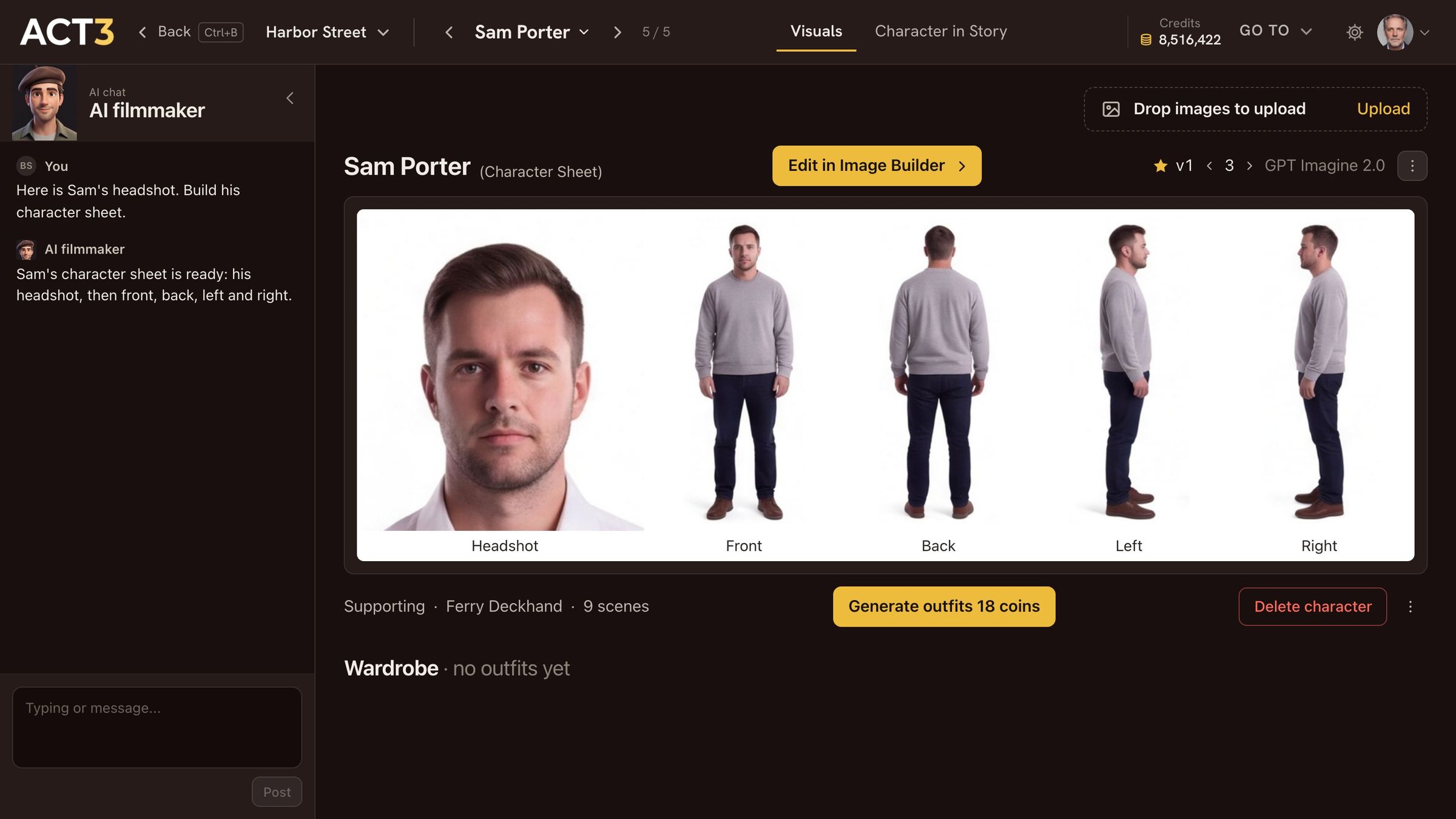Image resolution: width=1456 pixels, height=819 pixels.
Task: Click the Upload link
Action: (1383, 109)
